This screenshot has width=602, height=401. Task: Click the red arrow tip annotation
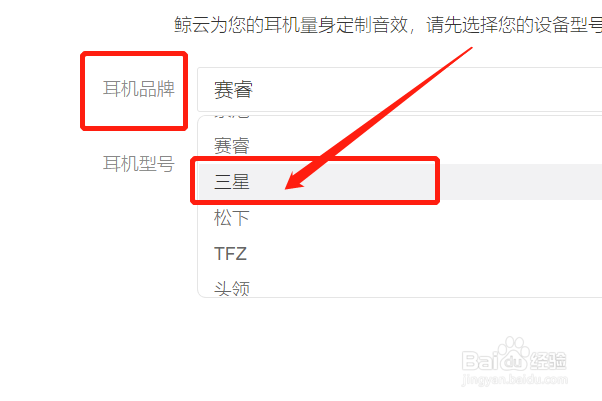pos(293,182)
